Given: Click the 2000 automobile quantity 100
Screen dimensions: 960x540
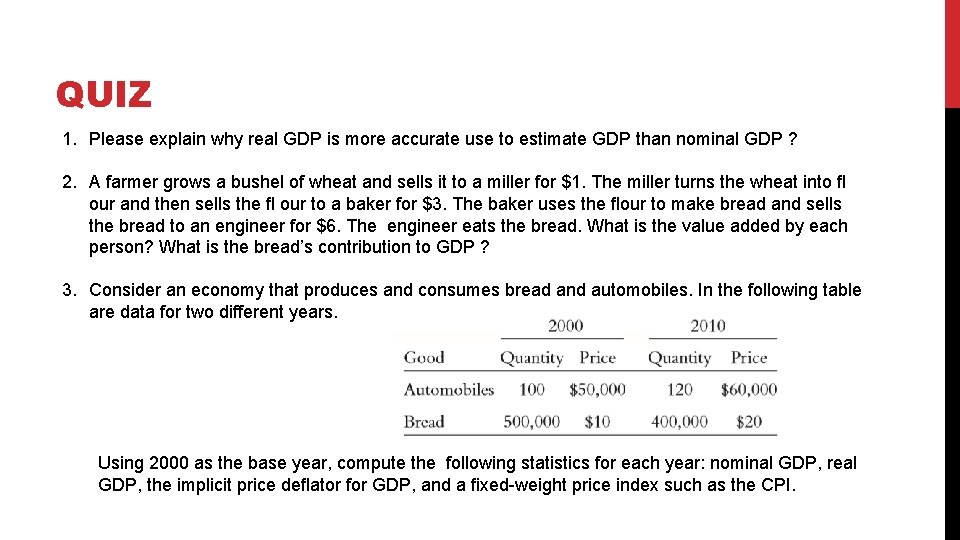Looking at the screenshot, I should click(531, 390).
